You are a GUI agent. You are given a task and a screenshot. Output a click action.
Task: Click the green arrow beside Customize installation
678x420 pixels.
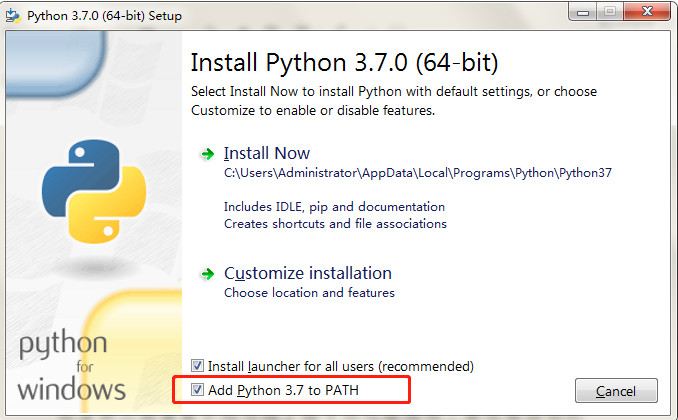[208, 274]
